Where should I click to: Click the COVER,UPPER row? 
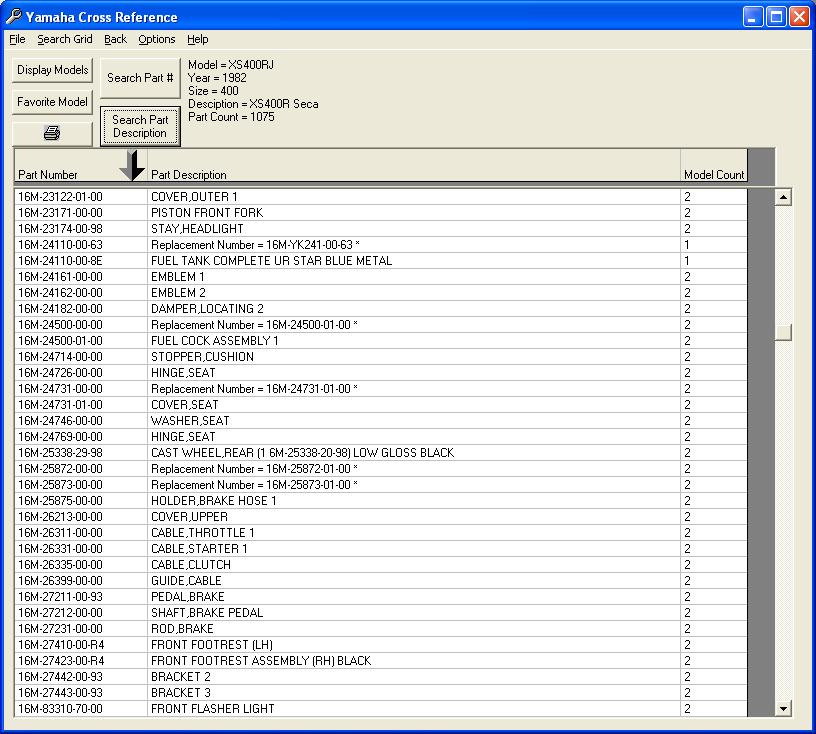pyautogui.click(x=380, y=516)
